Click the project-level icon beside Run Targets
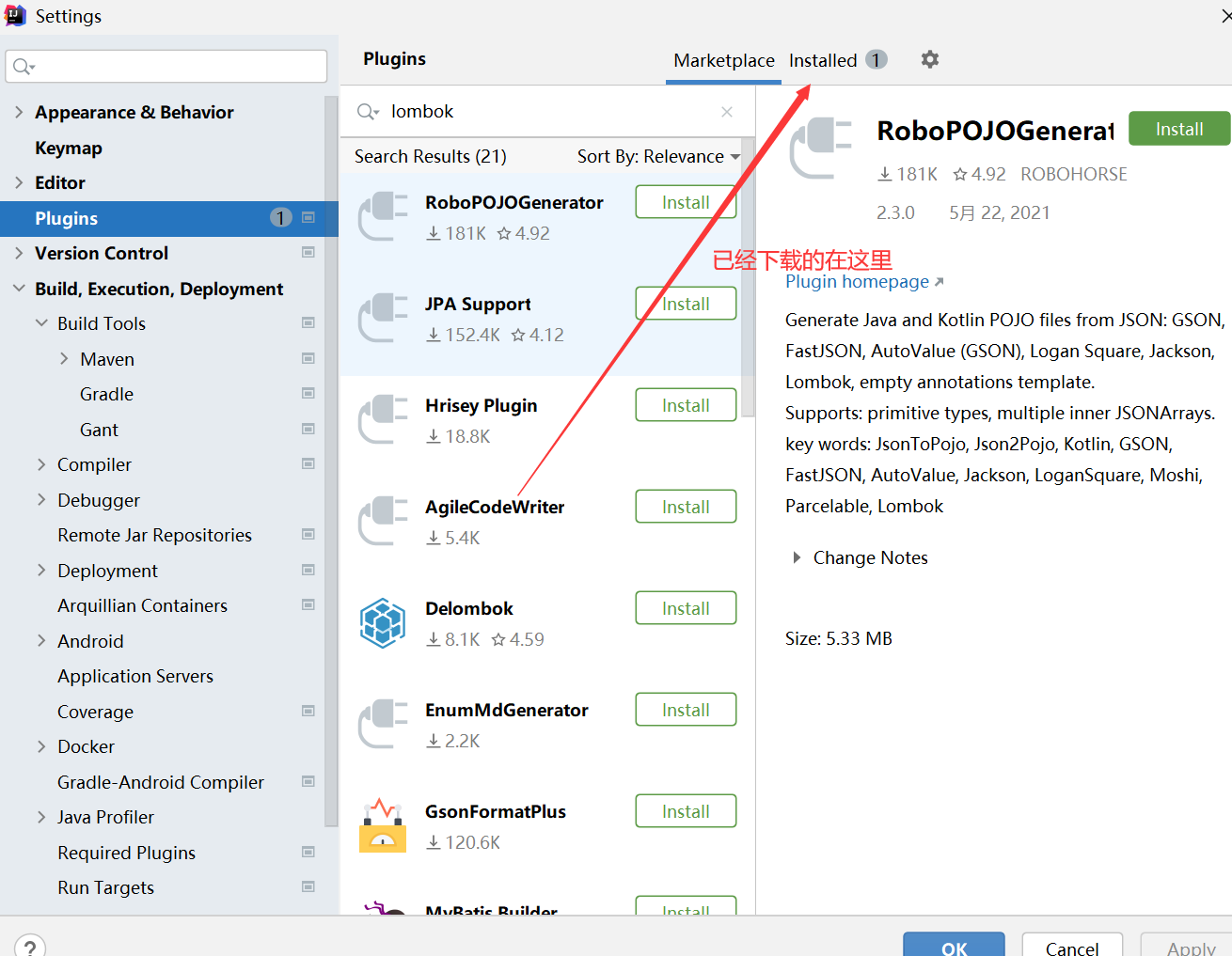Image resolution: width=1232 pixels, height=956 pixels. 308,886
